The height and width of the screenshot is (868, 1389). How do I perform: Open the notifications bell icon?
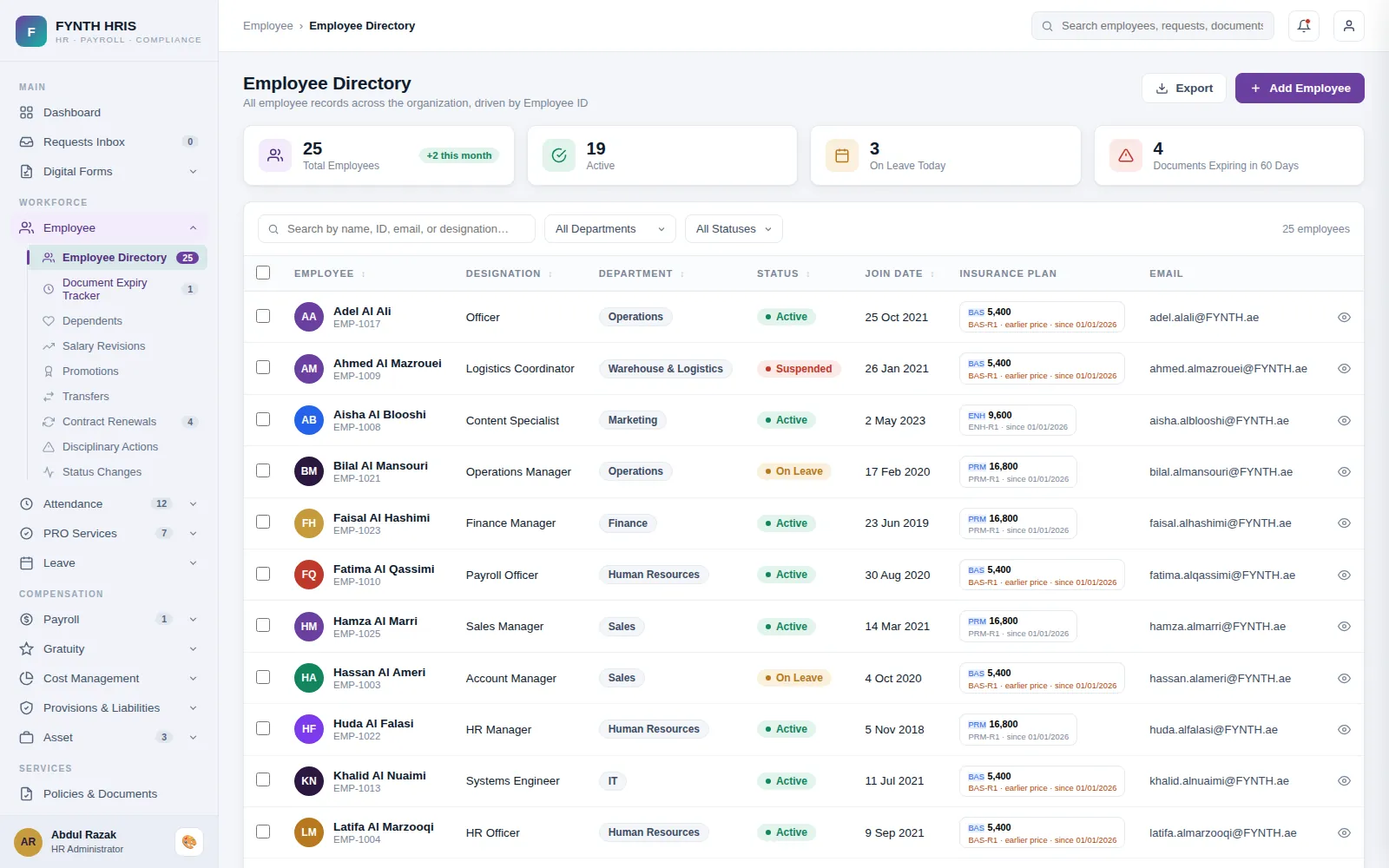(x=1304, y=26)
